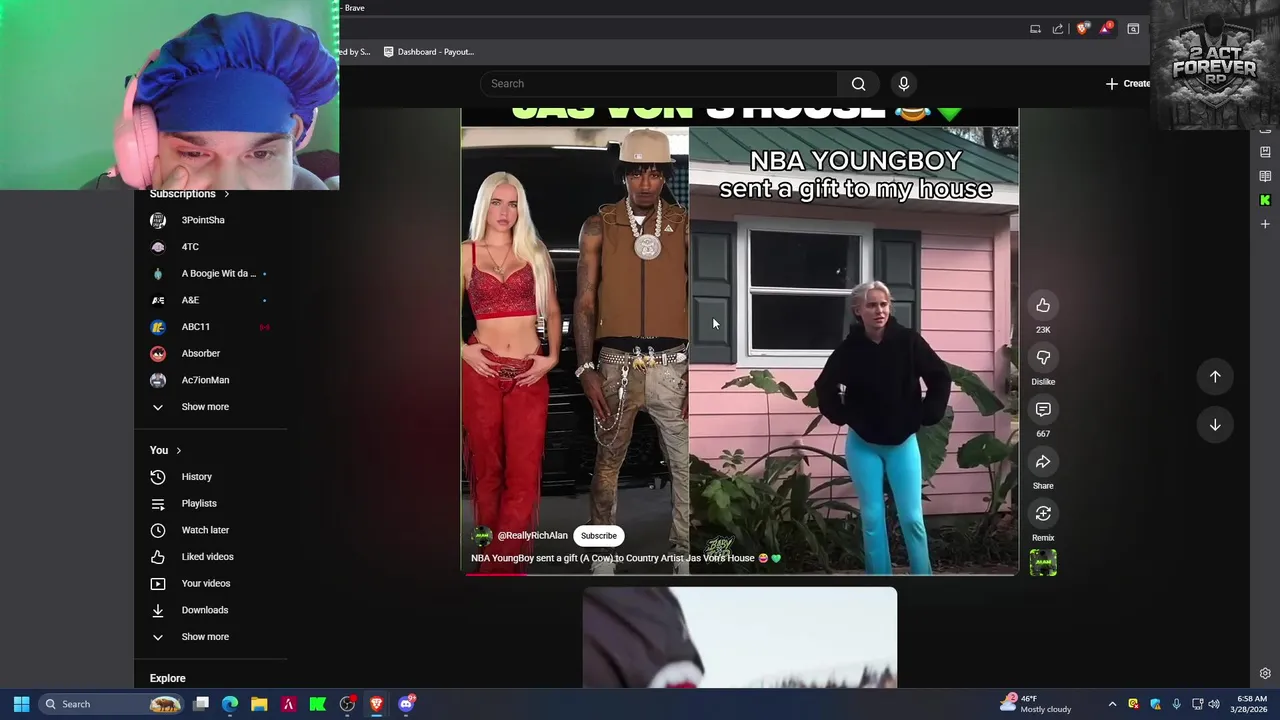Click the install app icon in address bar
This screenshot has width=1280, height=720.
pos(1035,29)
